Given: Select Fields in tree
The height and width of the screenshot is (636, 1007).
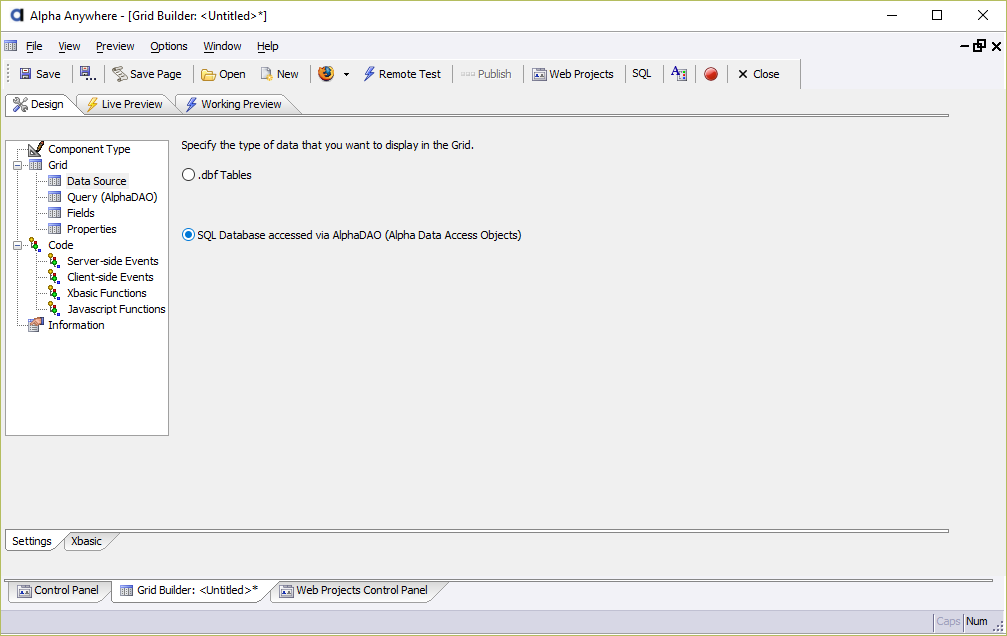Looking at the screenshot, I should point(81,213).
